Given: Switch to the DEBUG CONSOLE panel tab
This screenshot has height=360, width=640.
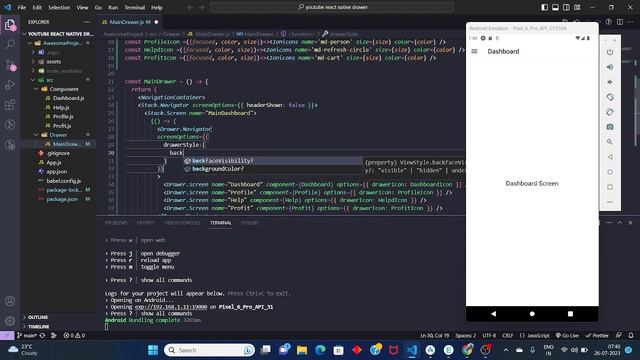Looking at the screenshot, I should (182, 223).
